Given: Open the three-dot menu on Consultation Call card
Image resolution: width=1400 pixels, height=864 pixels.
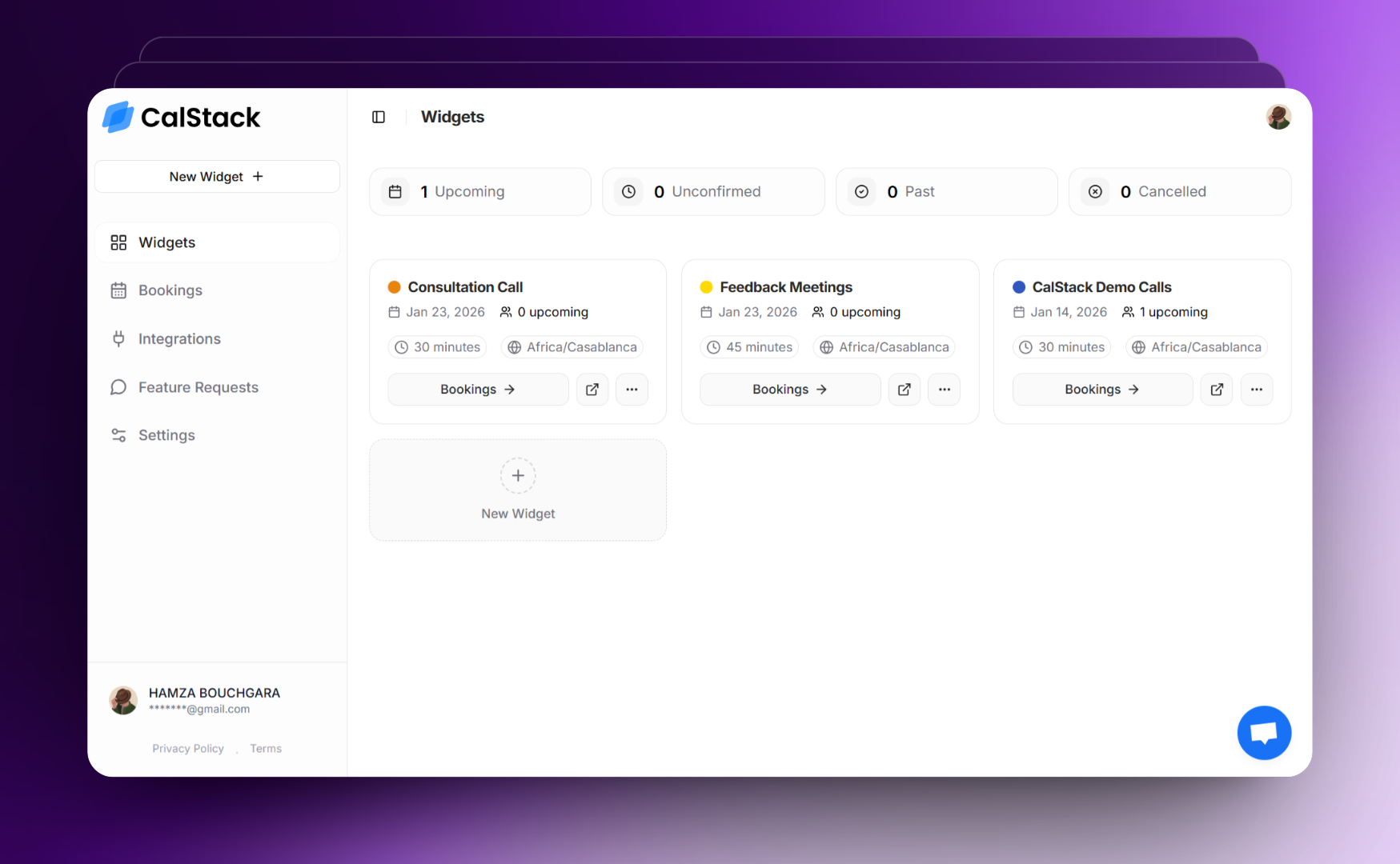Looking at the screenshot, I should pos(632,390).
